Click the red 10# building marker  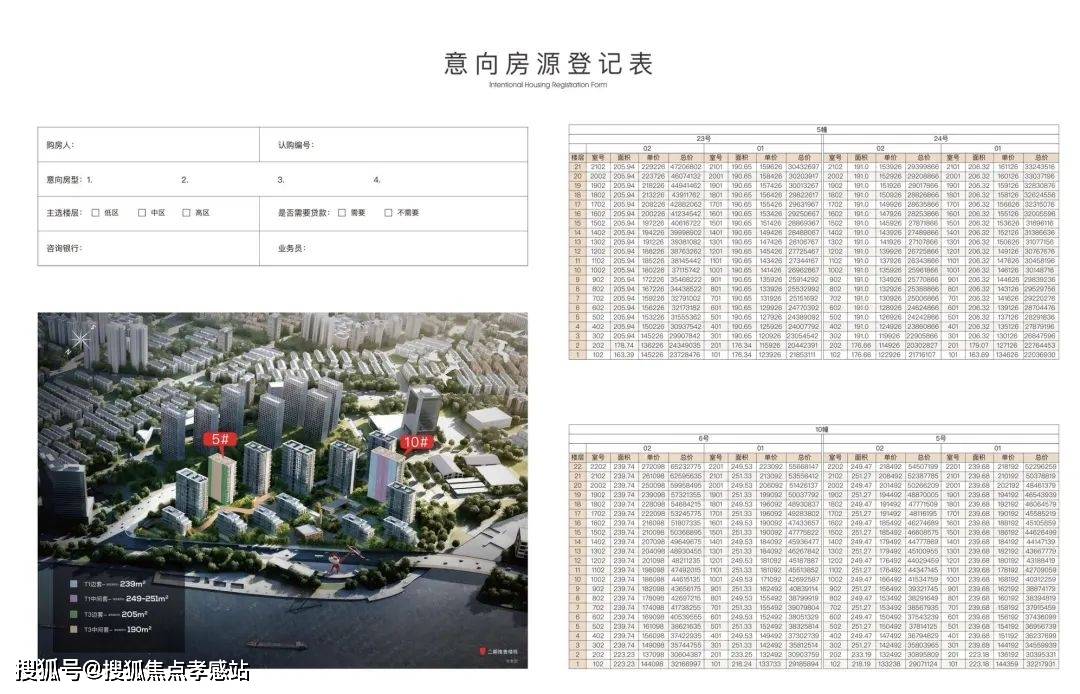click(x=418, y=441)
